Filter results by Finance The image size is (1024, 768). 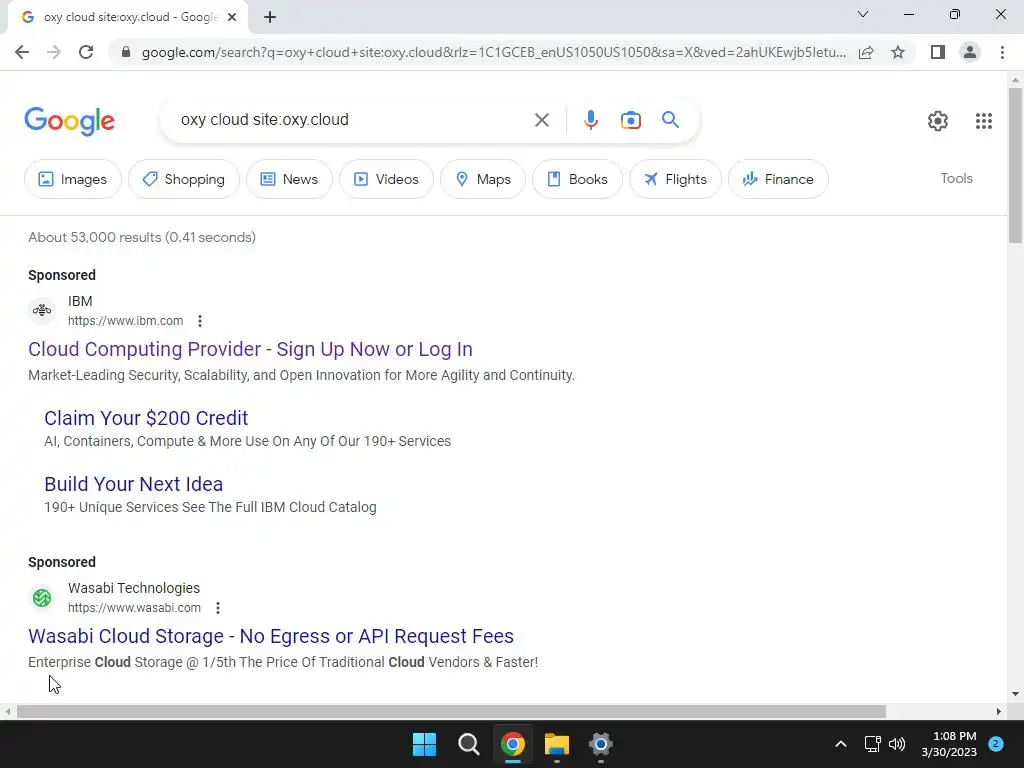point(778,179)
